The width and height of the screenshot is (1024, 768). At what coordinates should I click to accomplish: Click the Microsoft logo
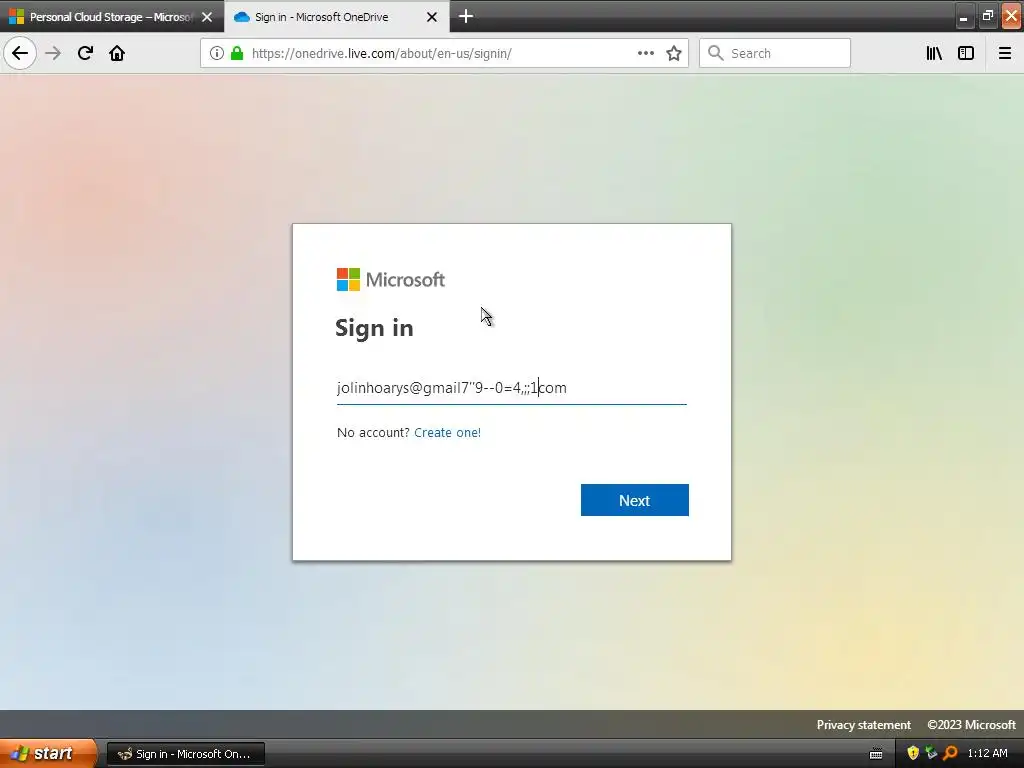point(391,280)
